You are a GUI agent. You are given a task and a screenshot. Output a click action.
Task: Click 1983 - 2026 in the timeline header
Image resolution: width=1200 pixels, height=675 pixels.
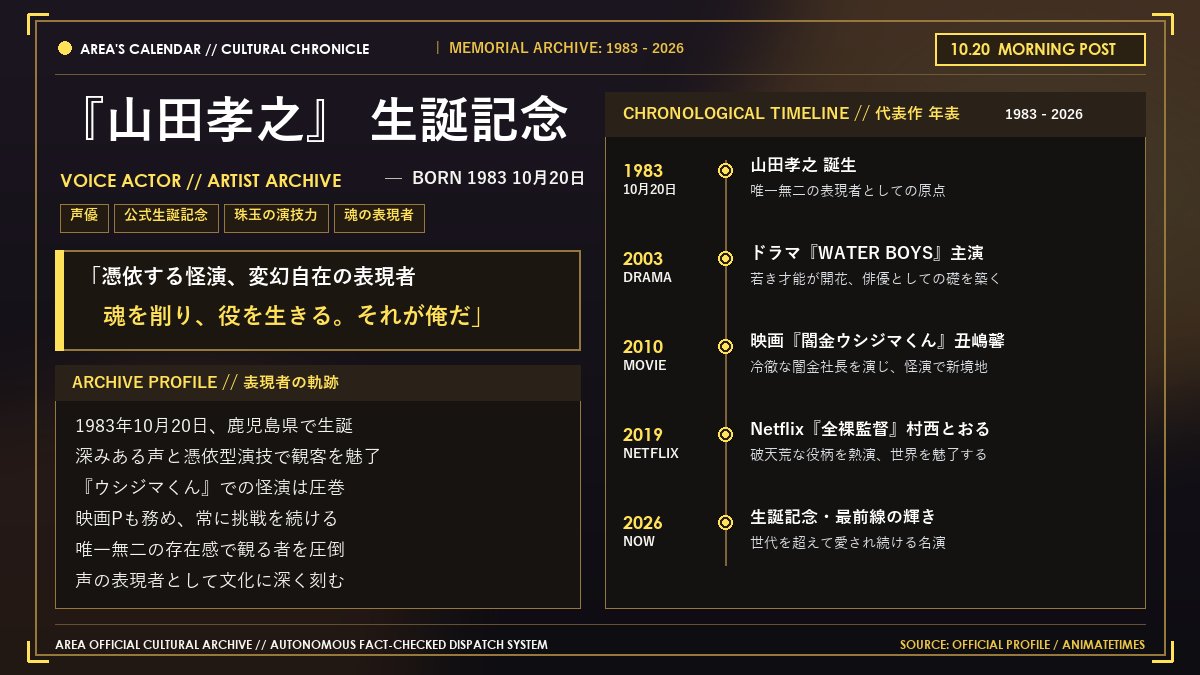[1044, 115]
